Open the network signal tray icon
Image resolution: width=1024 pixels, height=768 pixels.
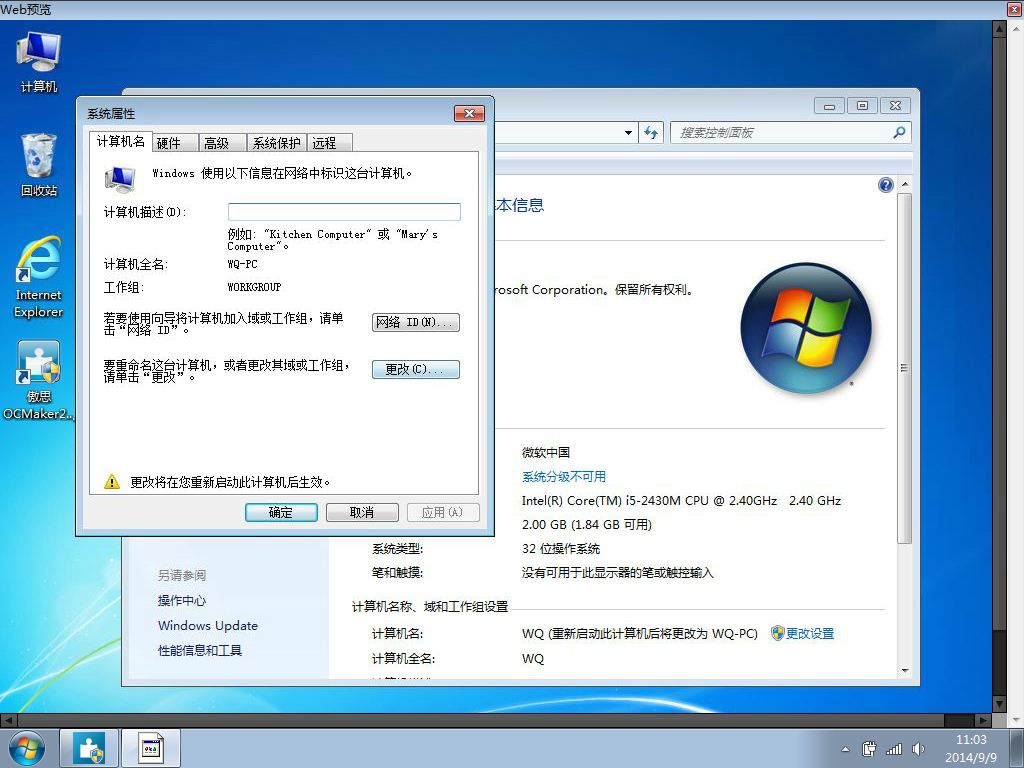893,749
